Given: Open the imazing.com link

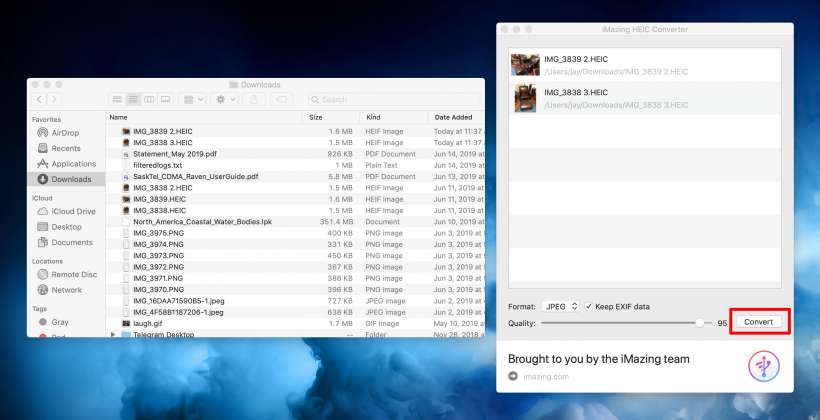Looking at the screenshot, I should 546,376.
